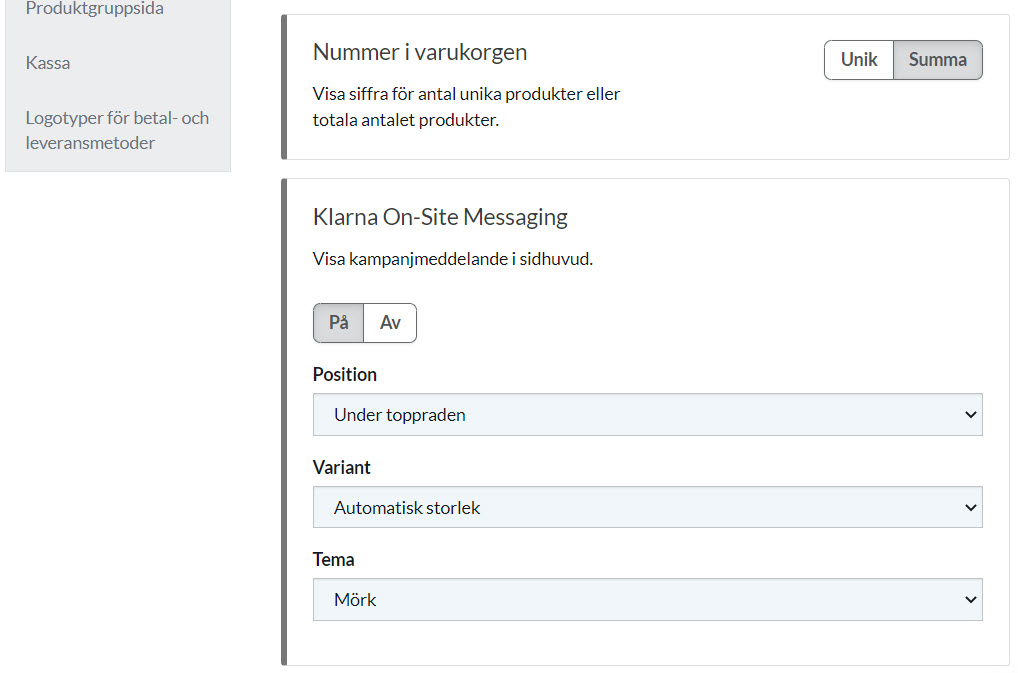Viewport: 1018px width, 673px height.
Task: Click the 'Nummer i varukorgen' heading
Action: point(420,52)
